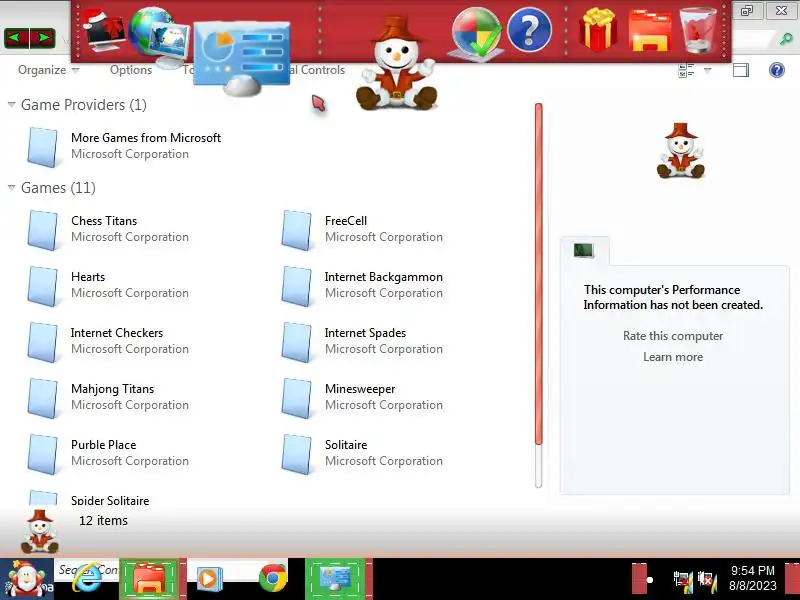Click the Spider Solitaire label
The width and height of the screenshot is (800, 600).
point(110,500)
